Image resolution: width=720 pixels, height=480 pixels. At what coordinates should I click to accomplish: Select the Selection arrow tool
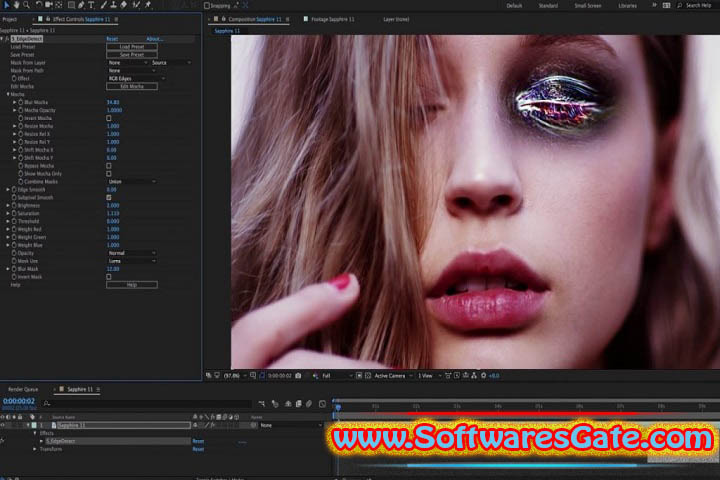(x=6, y=5)
